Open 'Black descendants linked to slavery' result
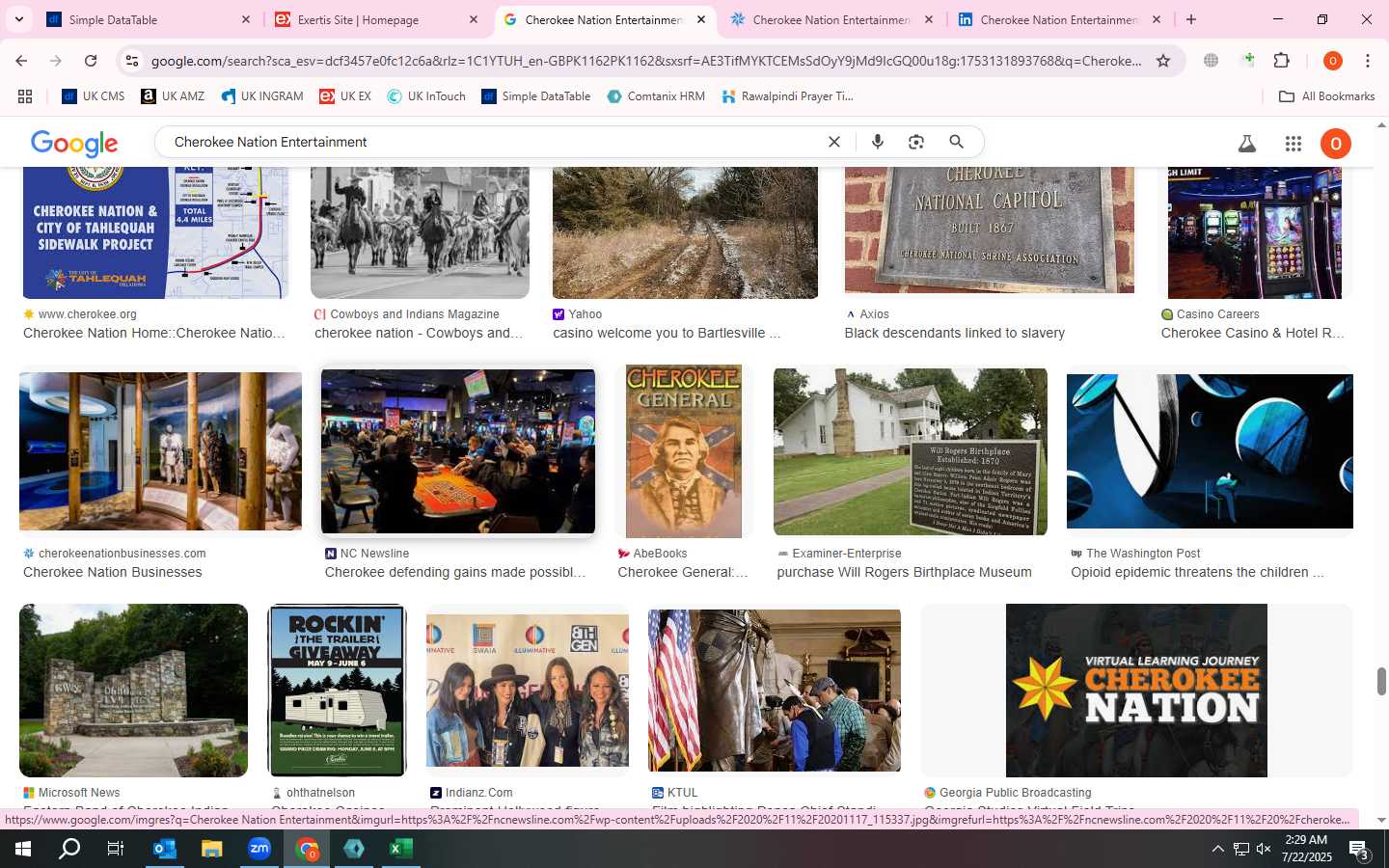The height and width of the screenshot is (868, 1389). [x=955, y=334]
